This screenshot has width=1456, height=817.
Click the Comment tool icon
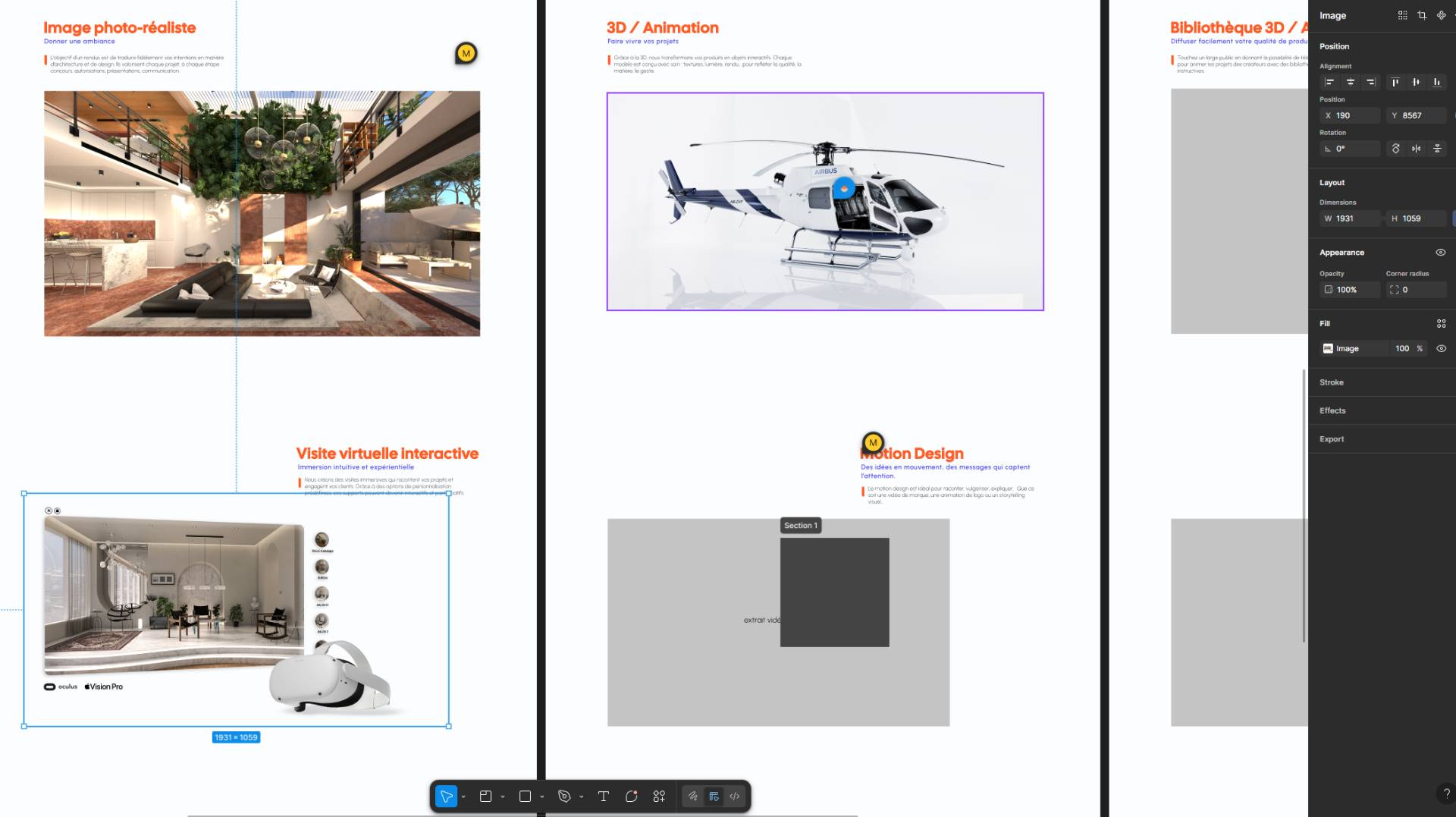click(631, 797)
